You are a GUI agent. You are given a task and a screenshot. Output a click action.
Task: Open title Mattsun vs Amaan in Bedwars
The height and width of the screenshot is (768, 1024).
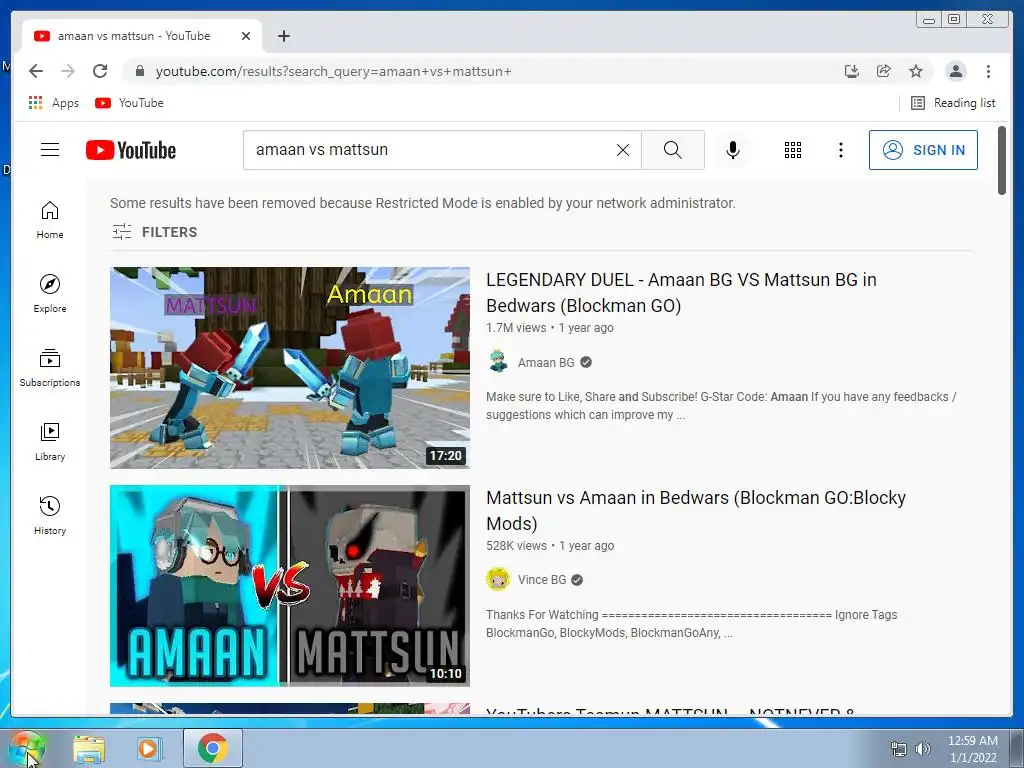click(696, 511)
